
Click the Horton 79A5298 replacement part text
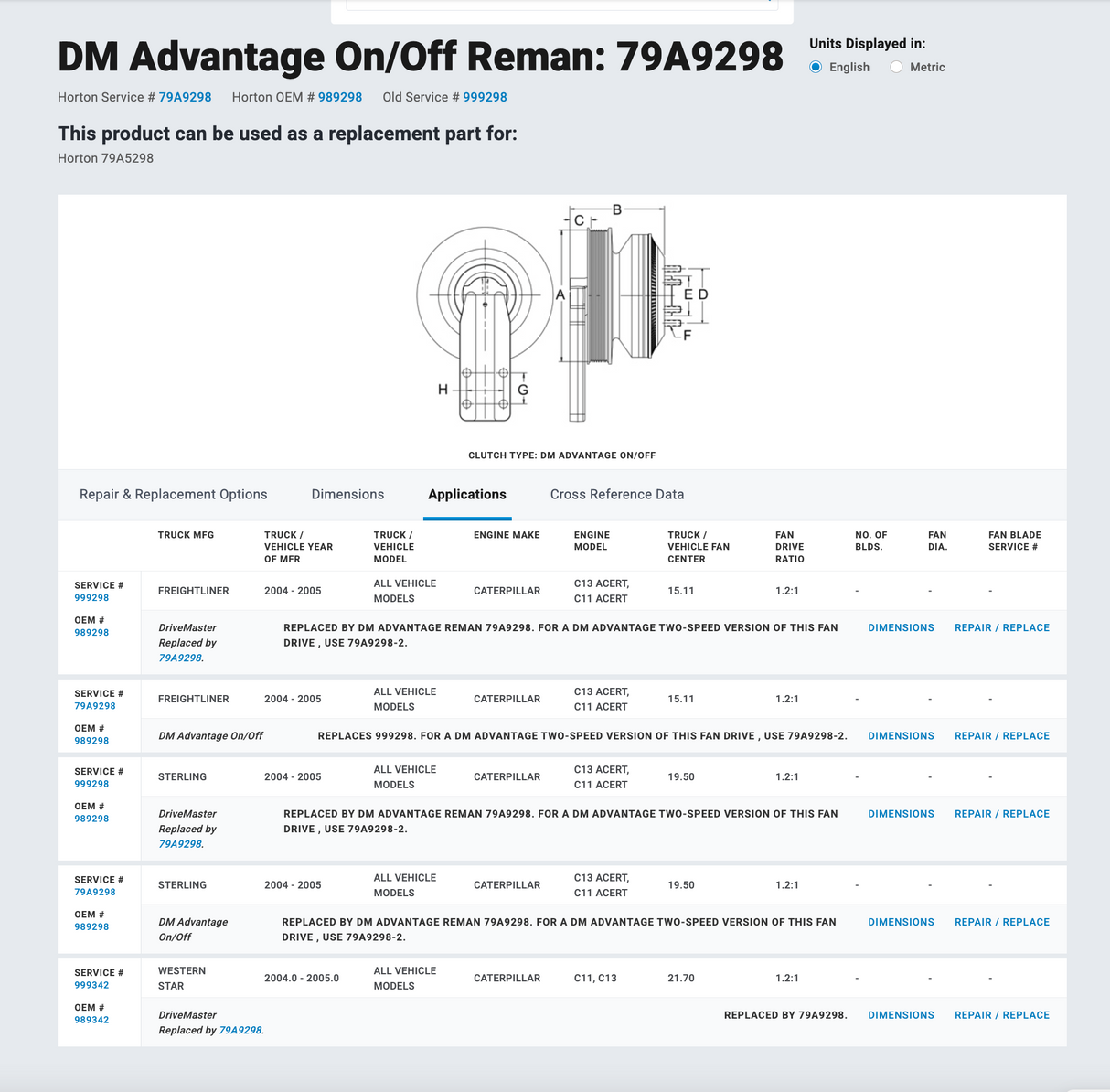[105, 158]
